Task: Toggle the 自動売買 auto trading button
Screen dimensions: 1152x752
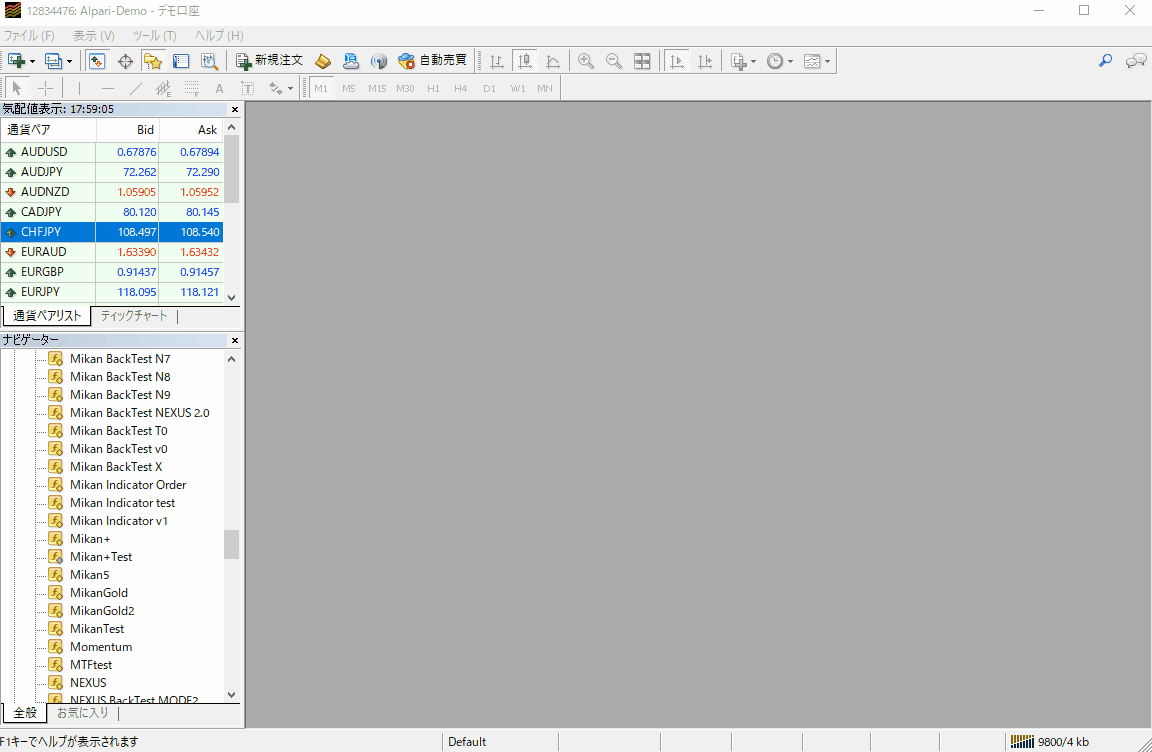Action: (x=432, y=61)
